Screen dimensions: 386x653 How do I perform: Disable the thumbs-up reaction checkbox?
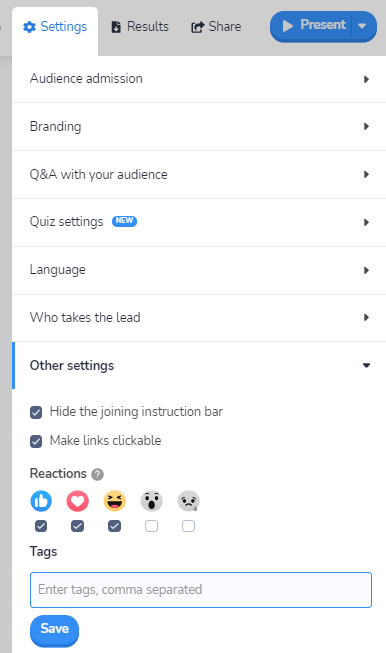[41, 526]
